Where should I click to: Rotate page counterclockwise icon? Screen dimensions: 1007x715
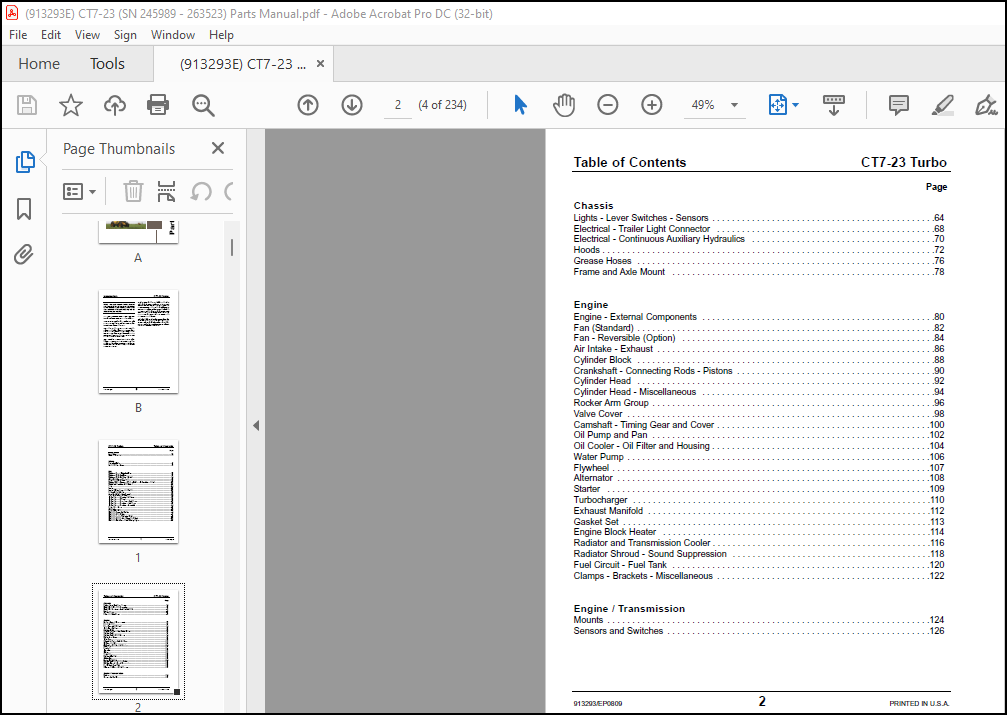click(201, 191)
